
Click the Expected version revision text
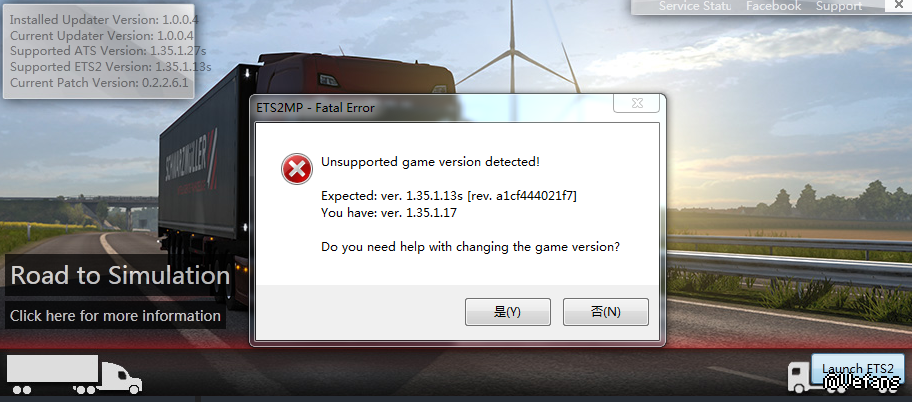coord(449,196)
